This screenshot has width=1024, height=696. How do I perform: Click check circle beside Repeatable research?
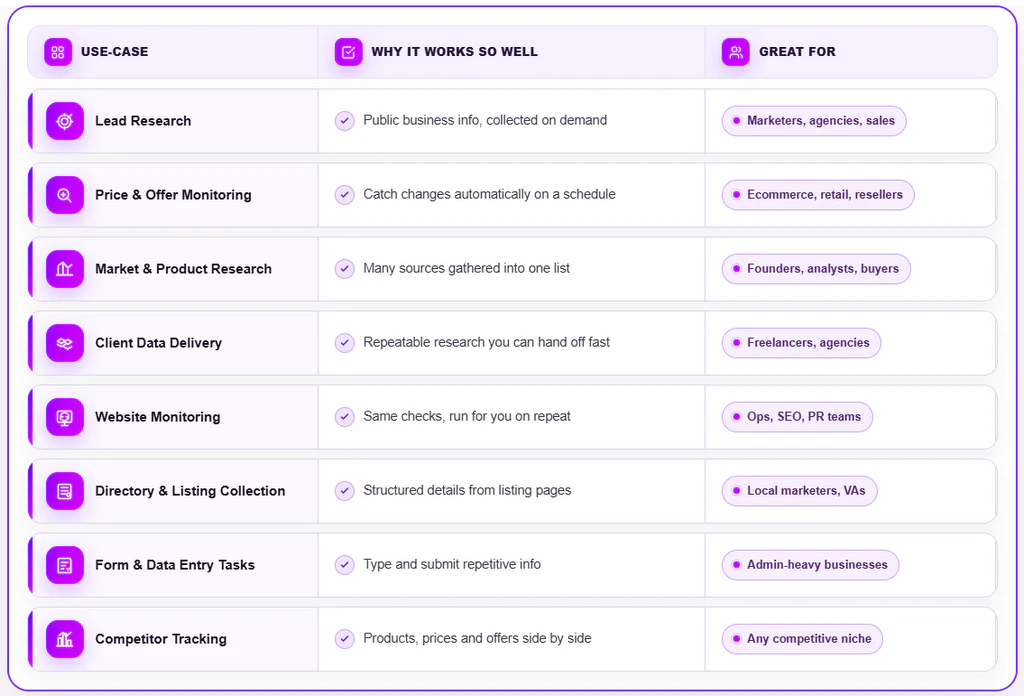(345, 342)
